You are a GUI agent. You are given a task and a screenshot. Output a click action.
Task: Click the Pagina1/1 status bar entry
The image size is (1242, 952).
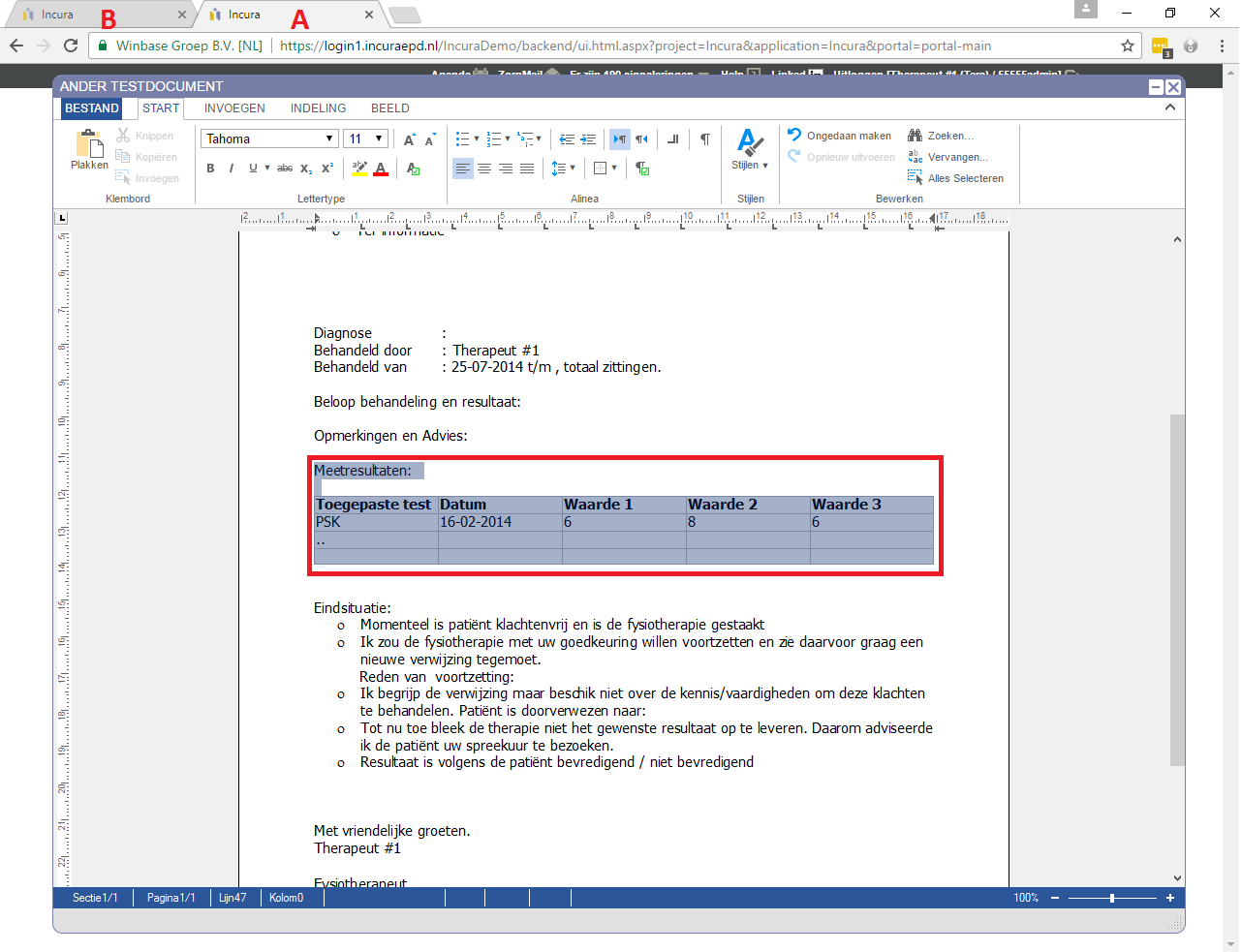pos(171,898)
